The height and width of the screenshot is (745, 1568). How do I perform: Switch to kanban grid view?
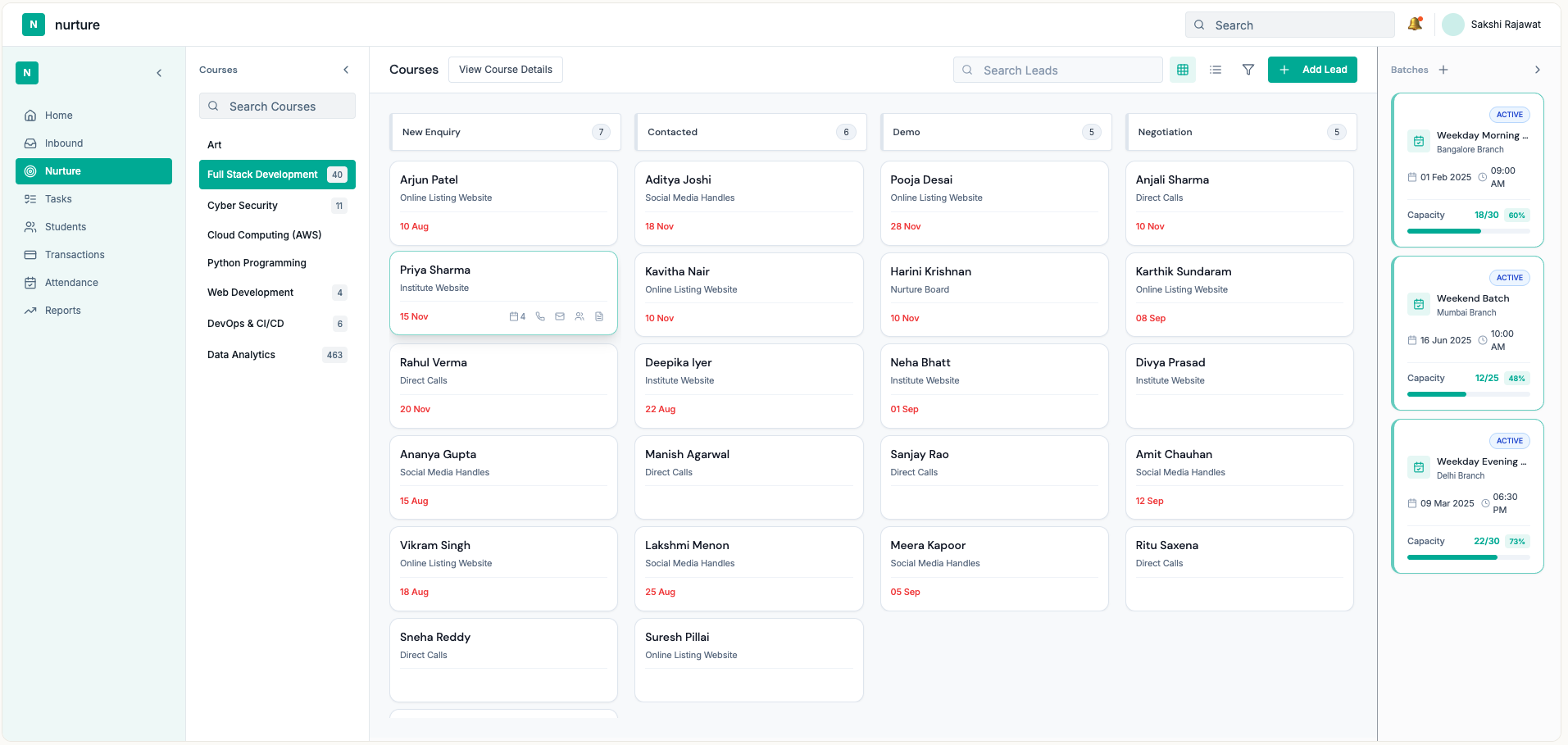(1183, 70)
